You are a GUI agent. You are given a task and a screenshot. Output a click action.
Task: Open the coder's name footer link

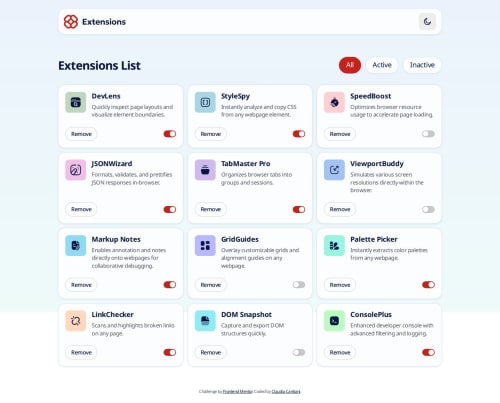coord(286,391)
